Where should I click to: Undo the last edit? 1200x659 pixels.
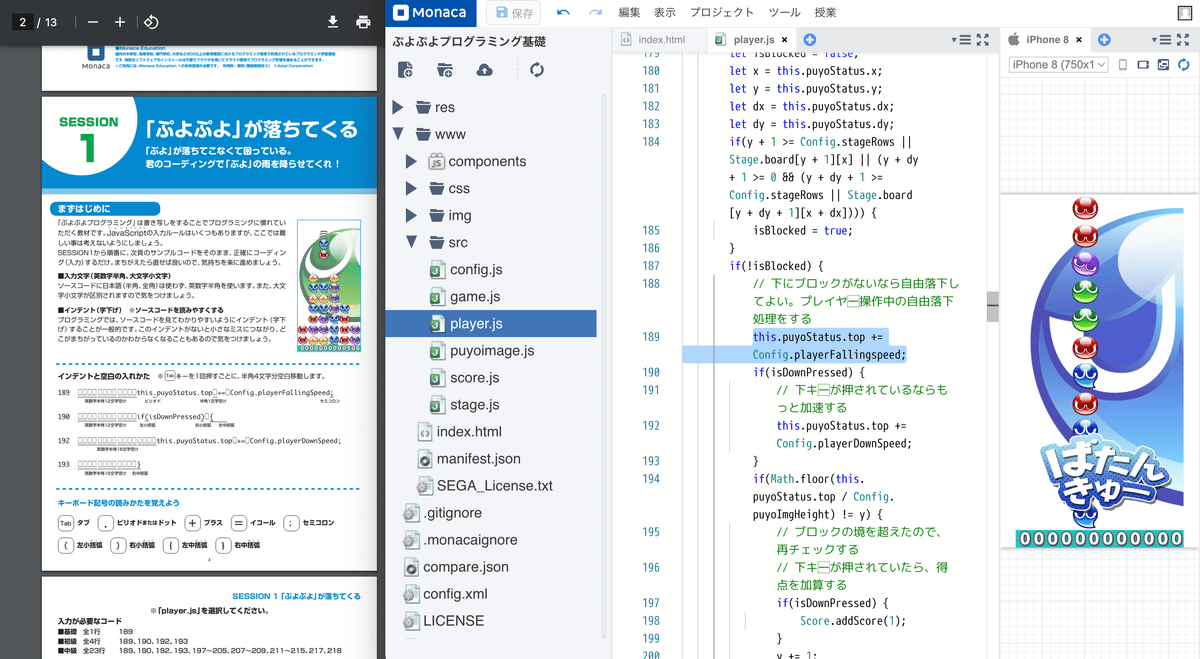click(x=564, y=12)
